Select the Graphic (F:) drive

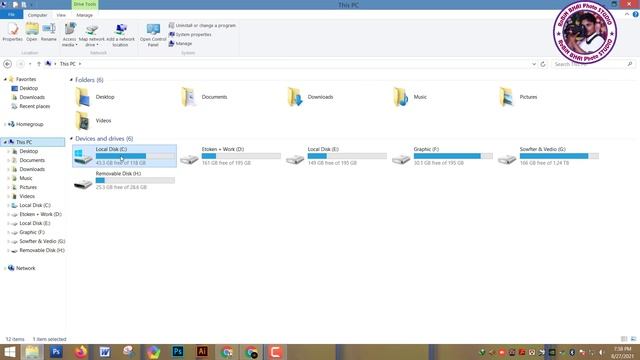coord(442,156)
